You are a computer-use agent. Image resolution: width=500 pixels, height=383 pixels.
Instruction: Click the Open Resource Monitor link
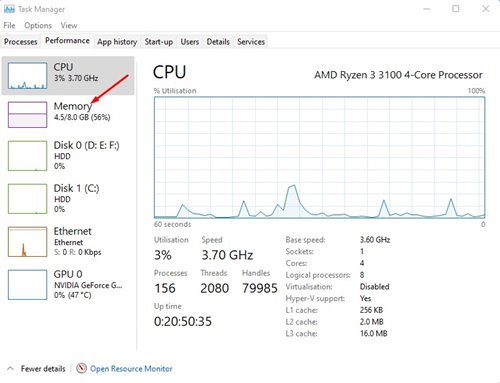tap(131, 369)
